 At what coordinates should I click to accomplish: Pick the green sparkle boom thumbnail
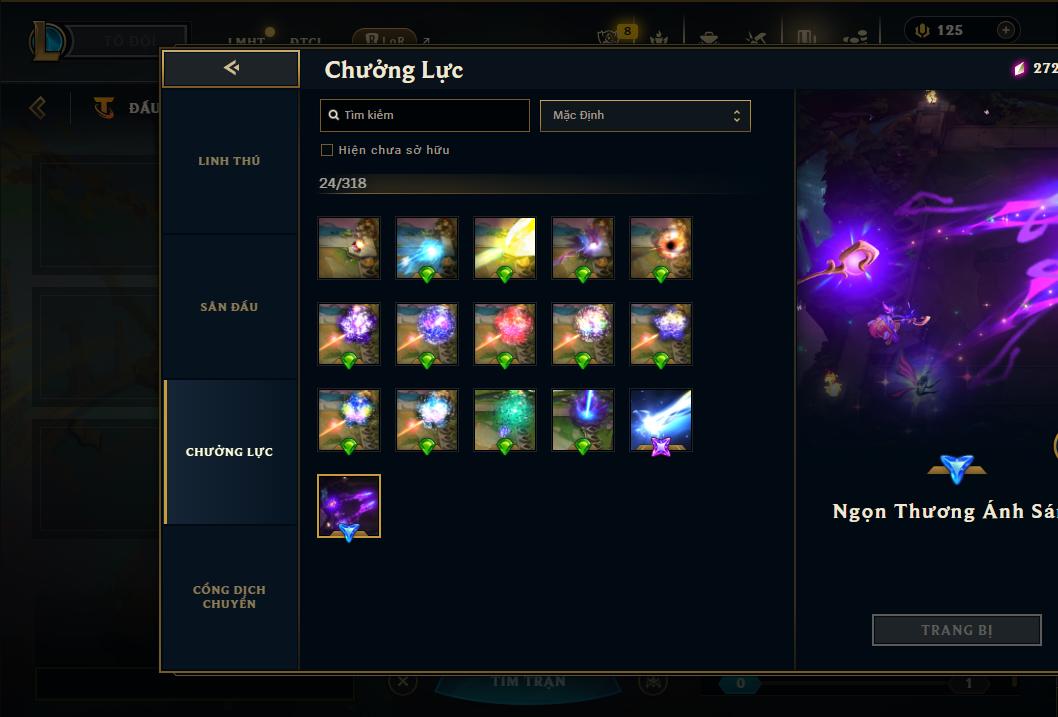pyautogui.click(x=505, y=420)
